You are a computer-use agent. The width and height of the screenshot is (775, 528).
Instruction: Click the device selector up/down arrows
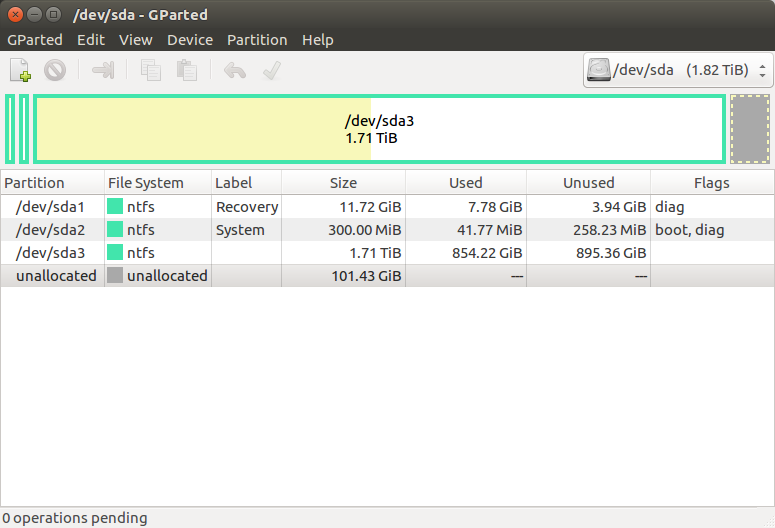763,71
